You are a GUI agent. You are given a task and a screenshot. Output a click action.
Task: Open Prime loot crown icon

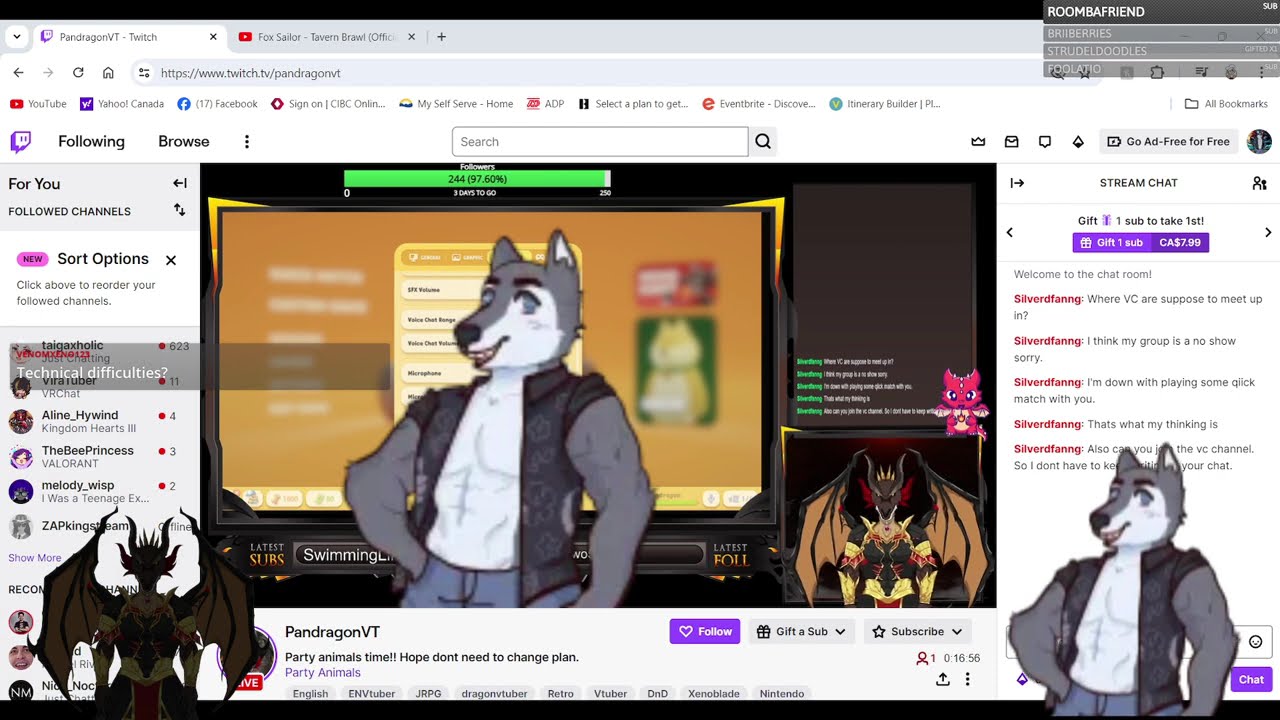click(x=978, y=141)
